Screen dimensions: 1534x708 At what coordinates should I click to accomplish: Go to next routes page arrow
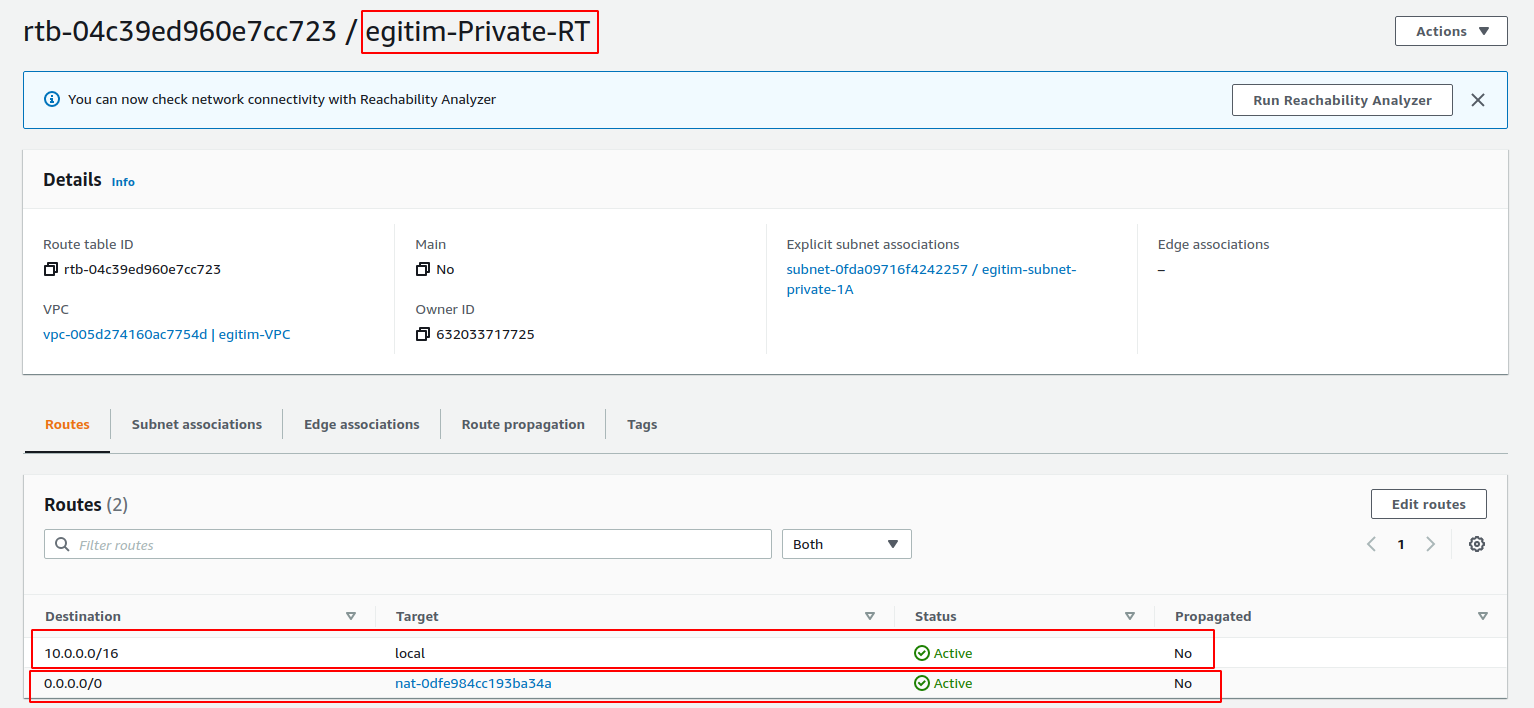[1431, 544]
